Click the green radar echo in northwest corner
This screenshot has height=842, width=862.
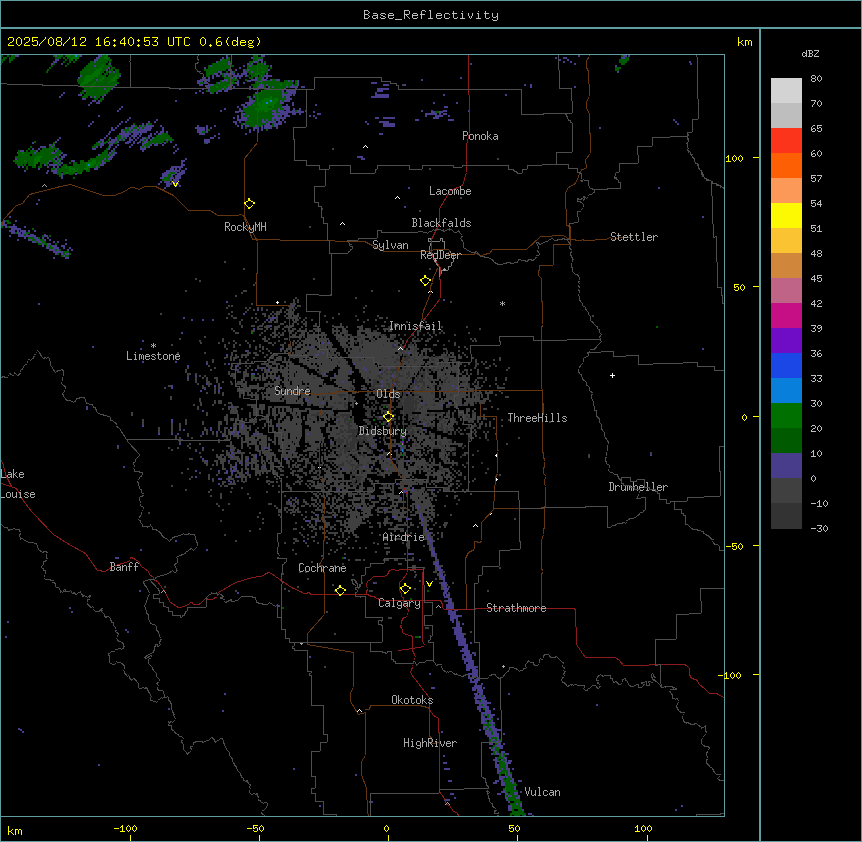coord(99,78)
